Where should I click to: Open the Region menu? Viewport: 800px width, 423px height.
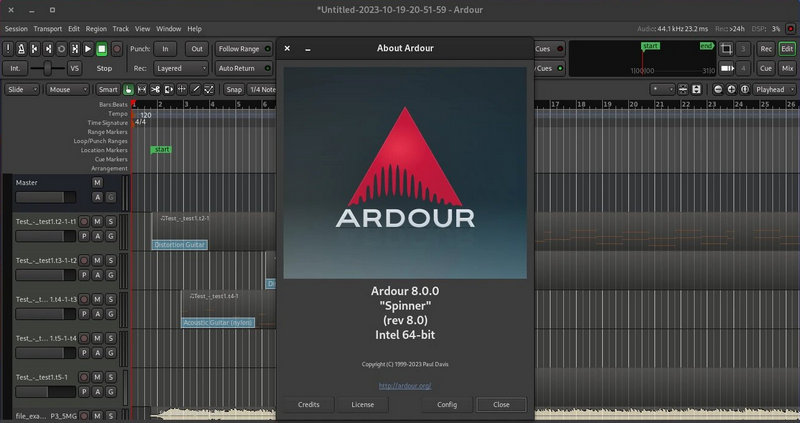[x=96, y=29]
